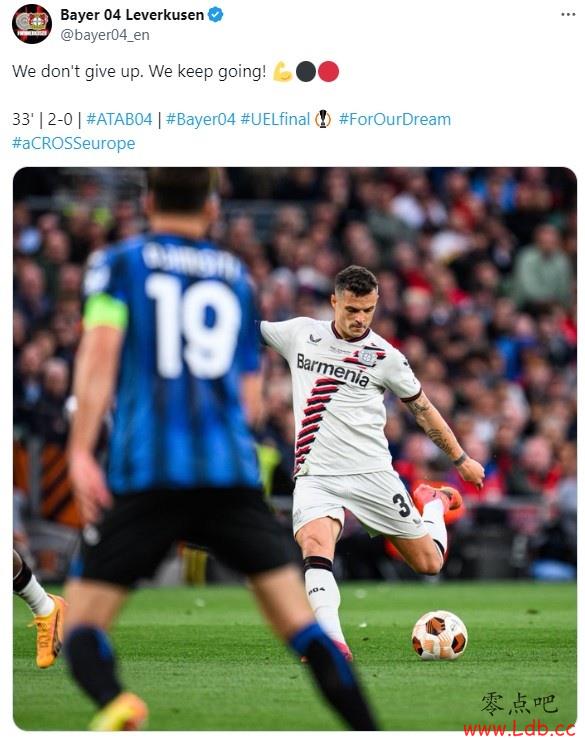585x739 pixels.
Task: Open the @bayer04_en handle link
Action: pos(105,35)
